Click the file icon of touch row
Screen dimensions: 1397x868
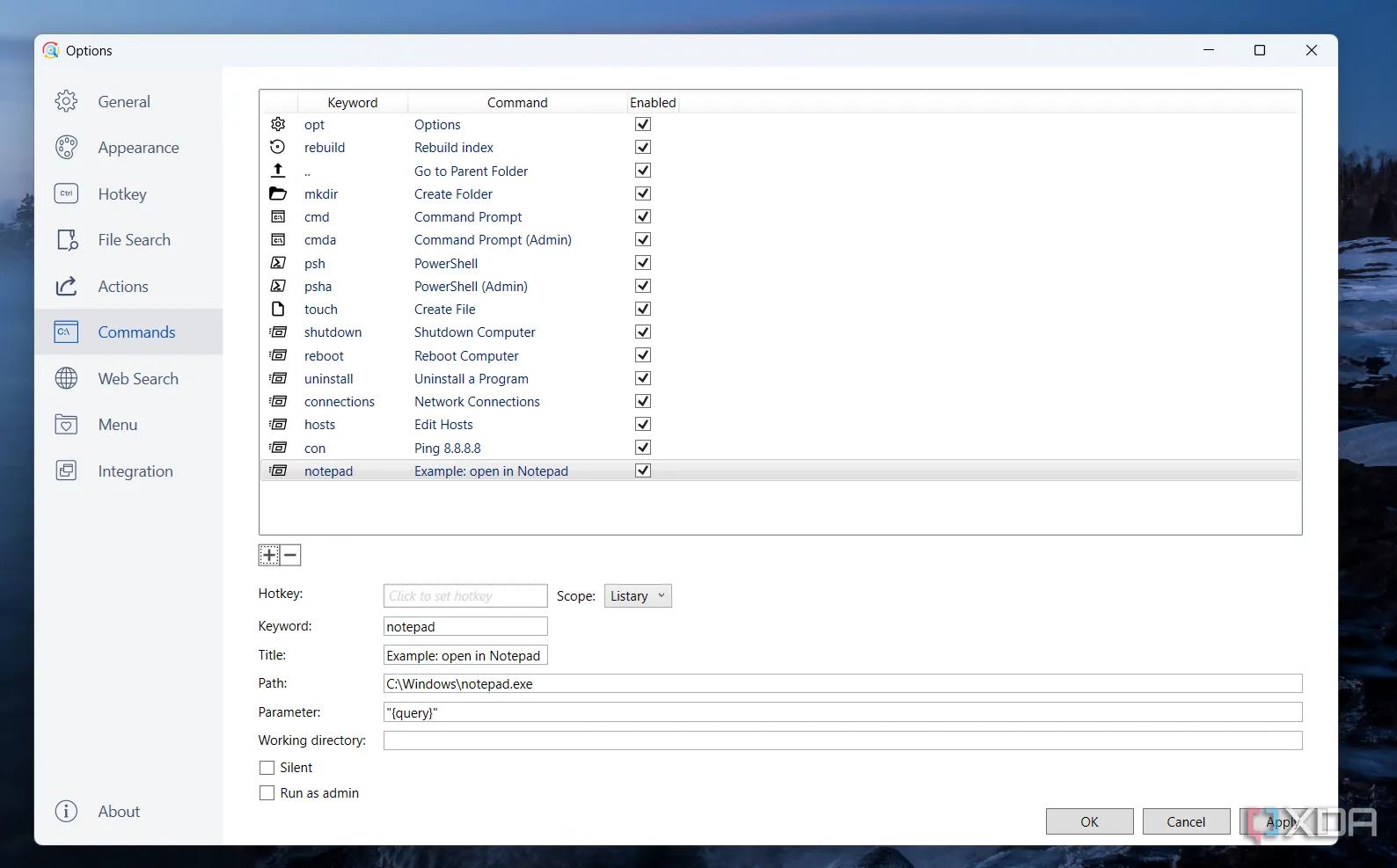pos(278,309)
